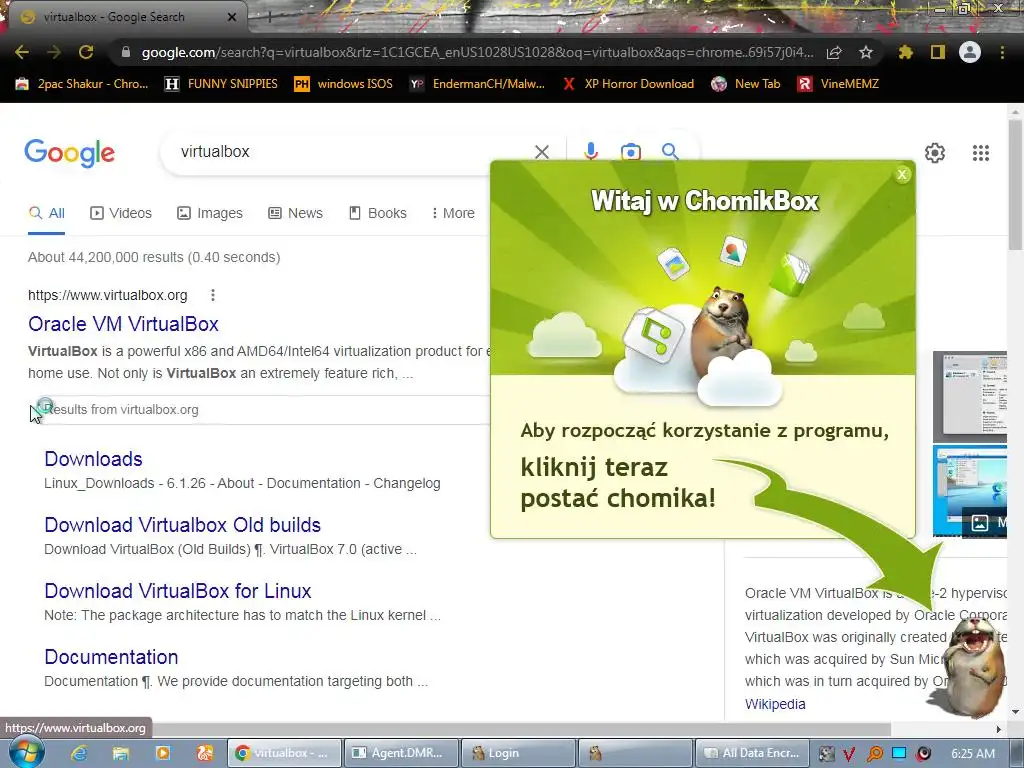Viewport: 1024px width, 768px height.
Task: Click the Linux_Downloads text under Downloads
Action: coord(99,483)
